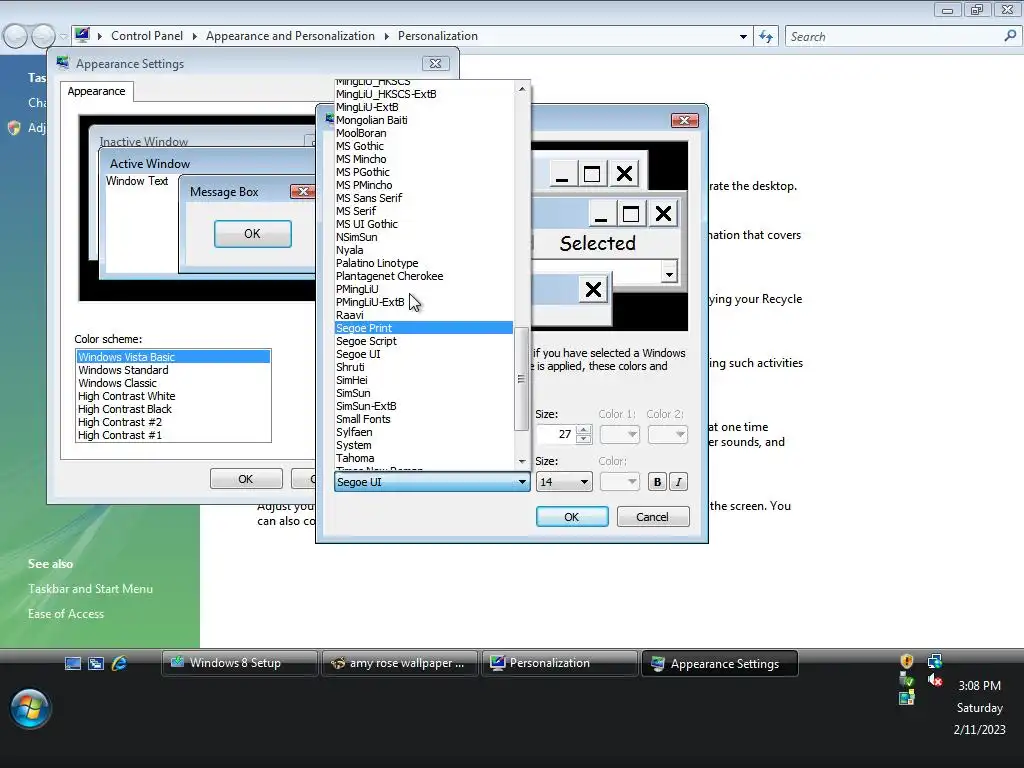Click Appearance and Personalization breadcrumb
The image size is (1024, 768).
pos(291,36)
